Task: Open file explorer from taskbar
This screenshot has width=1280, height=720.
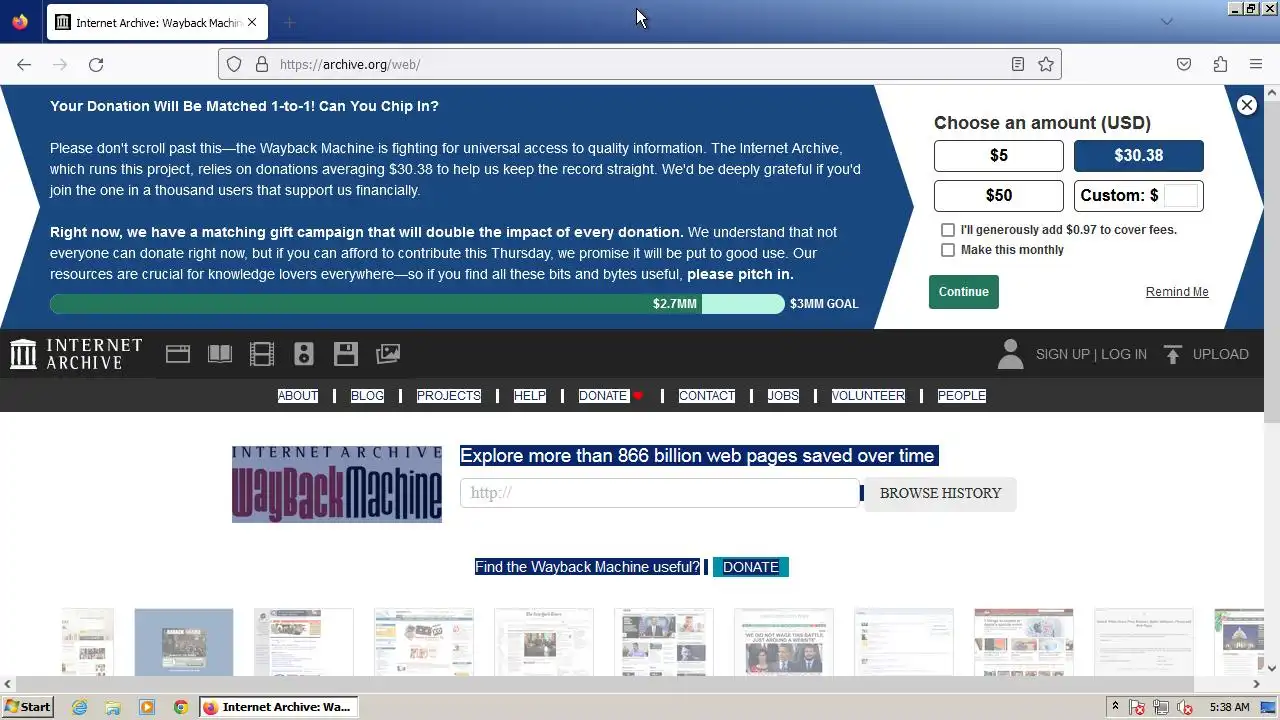Action: tap(113, 707)
